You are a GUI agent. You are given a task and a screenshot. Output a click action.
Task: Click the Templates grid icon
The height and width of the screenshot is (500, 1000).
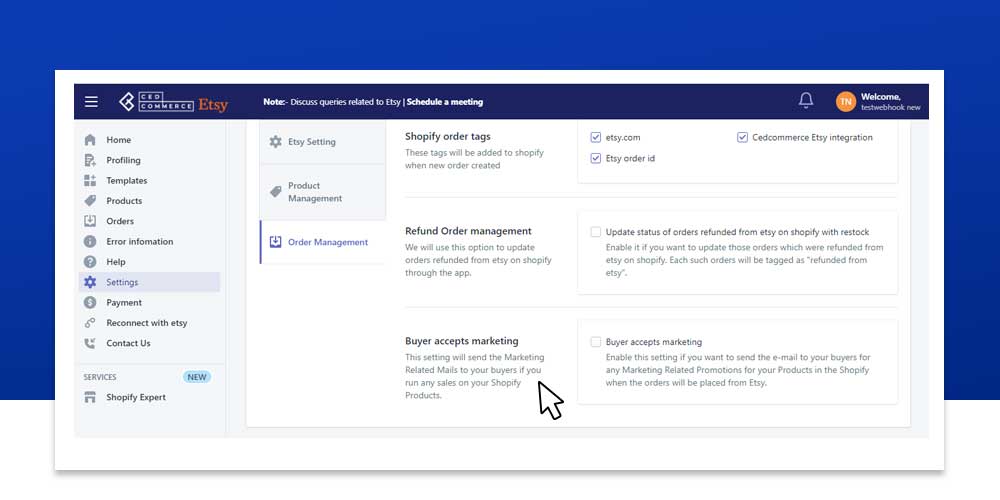pyautogui.click(x=90, y=180)
